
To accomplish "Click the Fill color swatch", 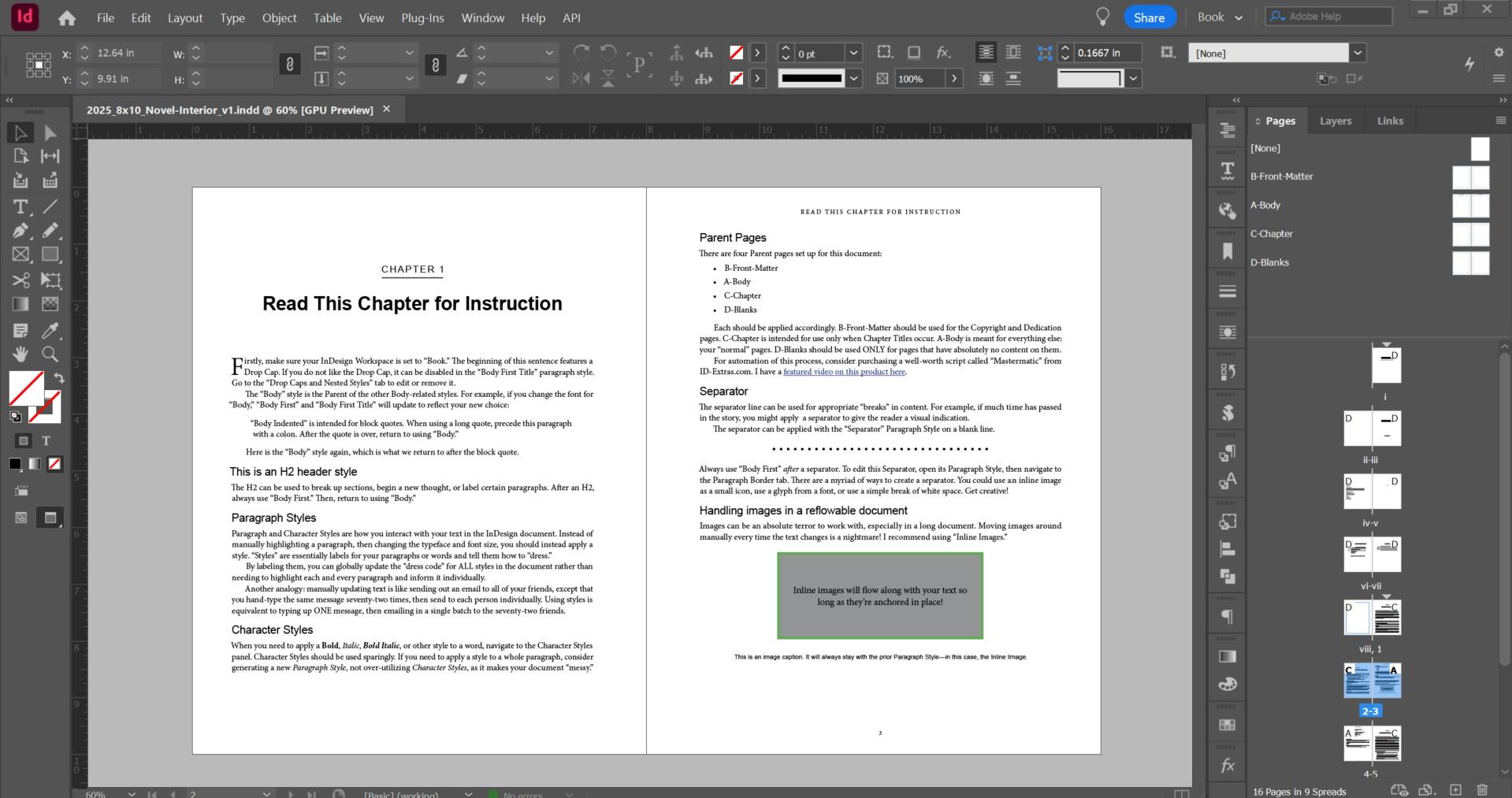I will coord(25,388).
